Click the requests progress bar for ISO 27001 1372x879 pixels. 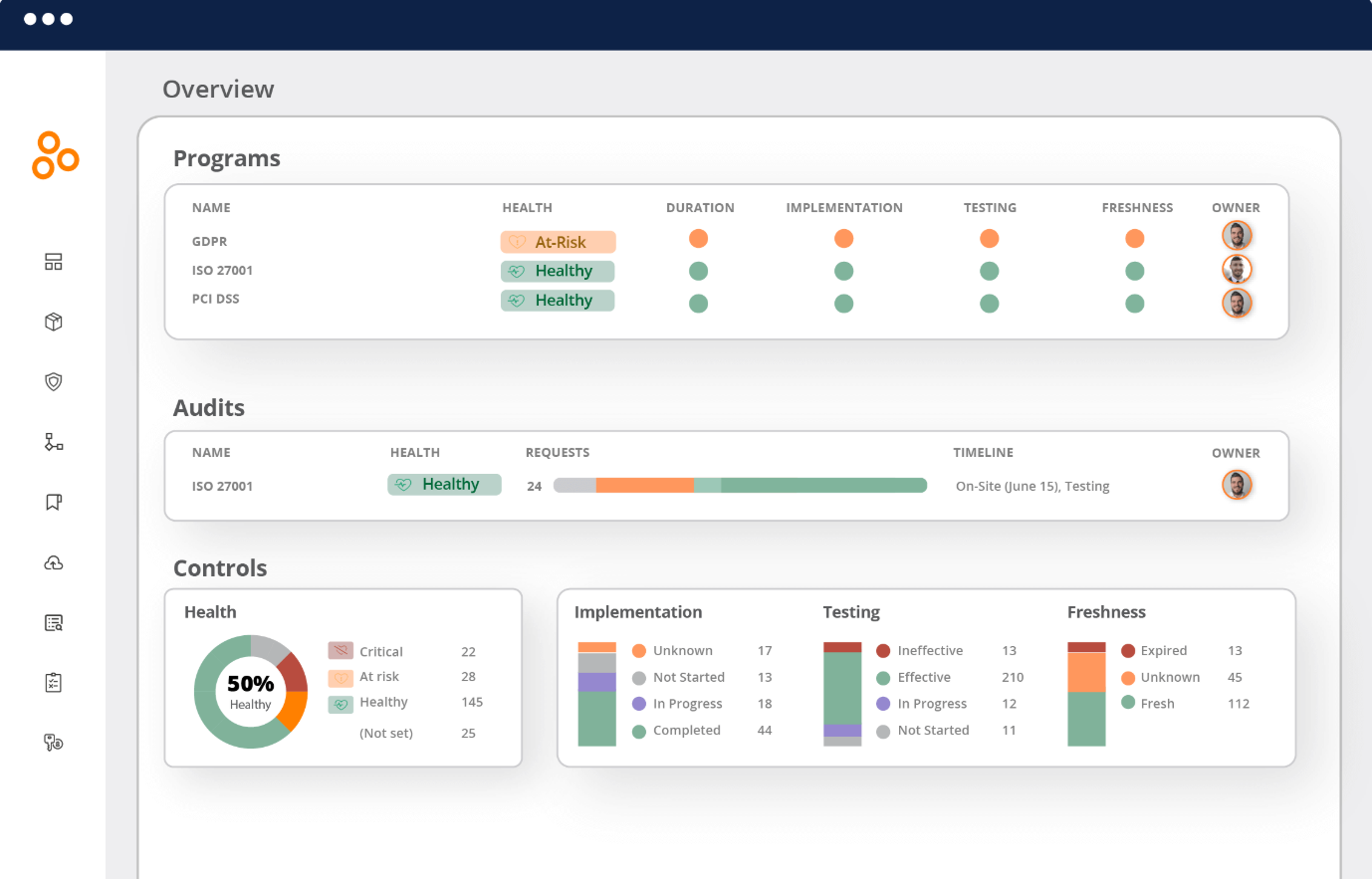742,486
